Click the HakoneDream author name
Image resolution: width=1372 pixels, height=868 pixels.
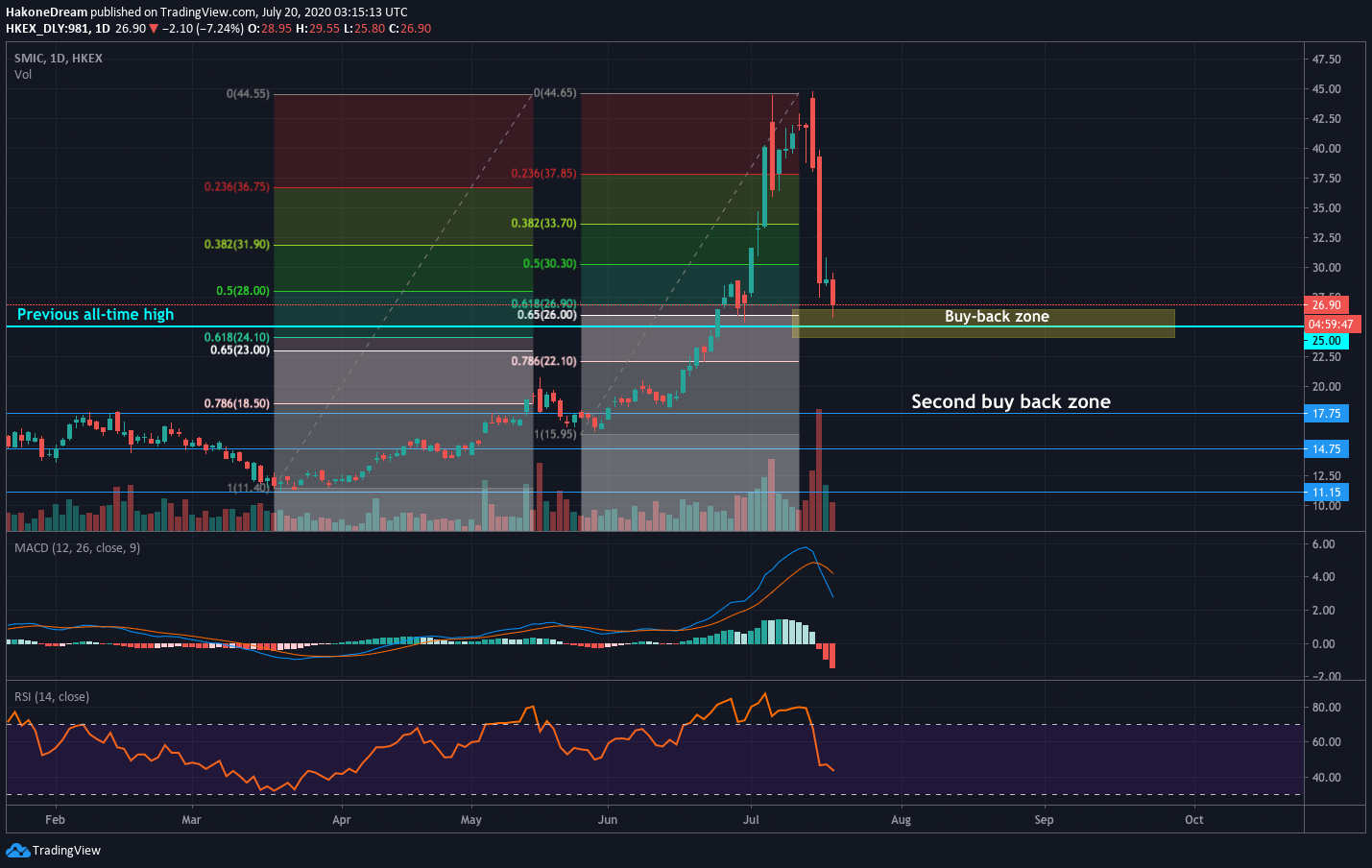pos(46,12)
